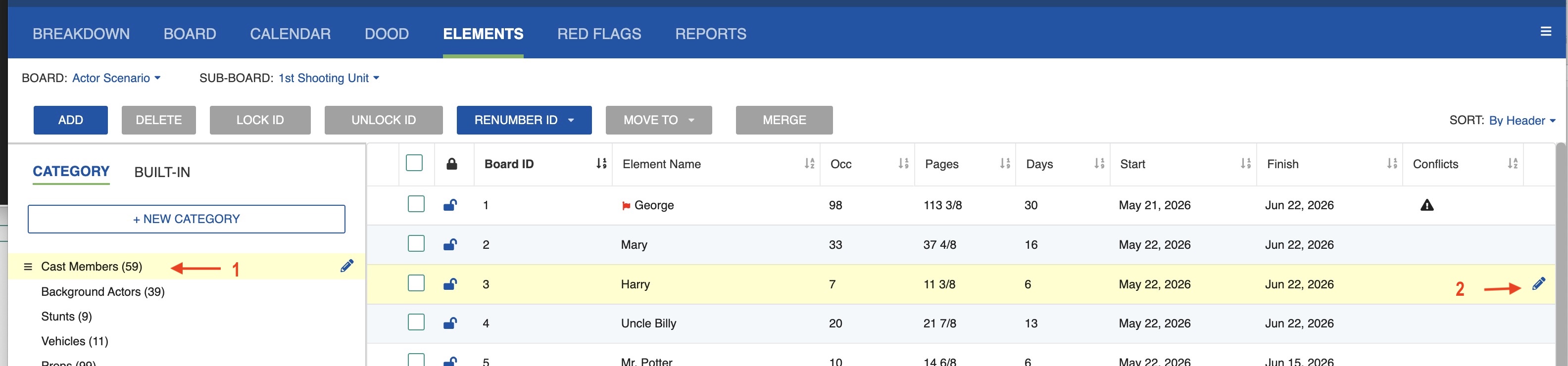Click the unlock icon for Mary's Board ID
This screenshot has width=1568, height=366.
click(x=450, y=244)
